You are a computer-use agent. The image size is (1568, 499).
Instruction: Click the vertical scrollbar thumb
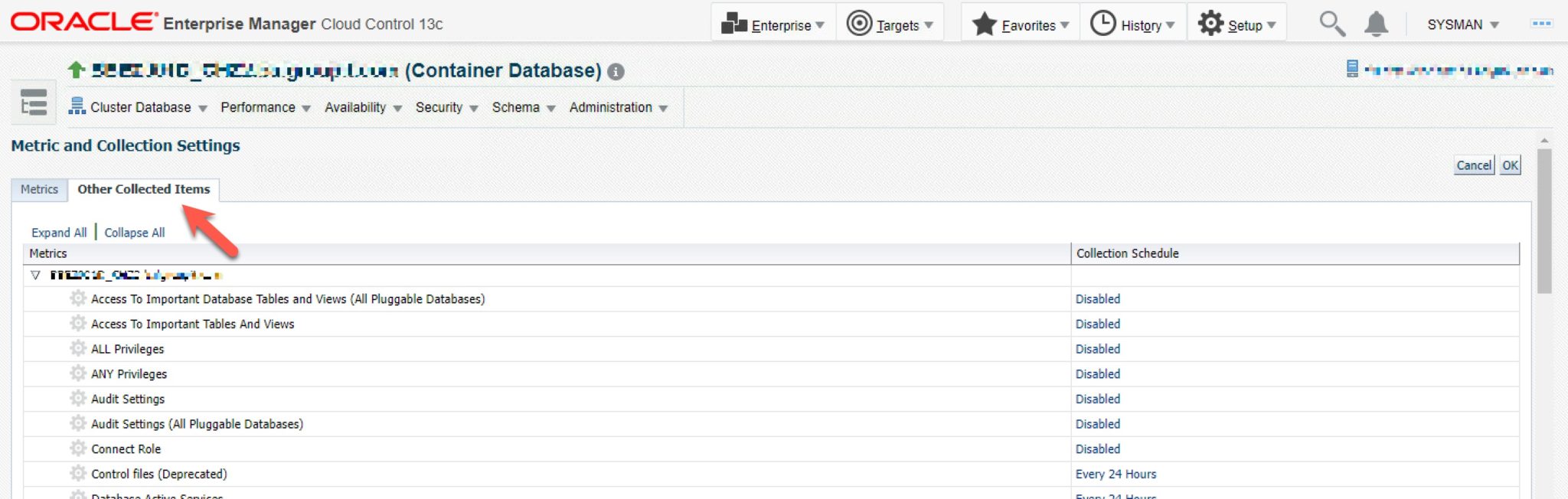[1544, 222]
